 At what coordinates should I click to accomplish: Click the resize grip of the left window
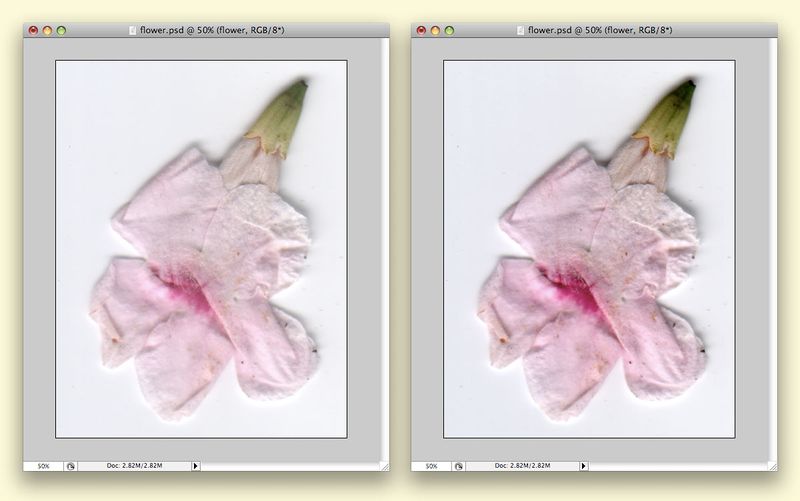pyautogui.click(x=383, y=466)
